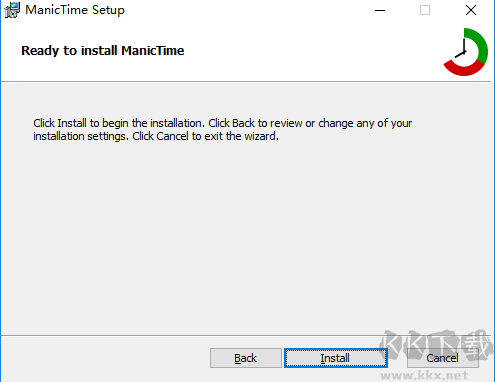The height and width of the screenshot is (382, 495).
Task: Click the line ending 'exit the wizard.'
Action: click(156, 136)
